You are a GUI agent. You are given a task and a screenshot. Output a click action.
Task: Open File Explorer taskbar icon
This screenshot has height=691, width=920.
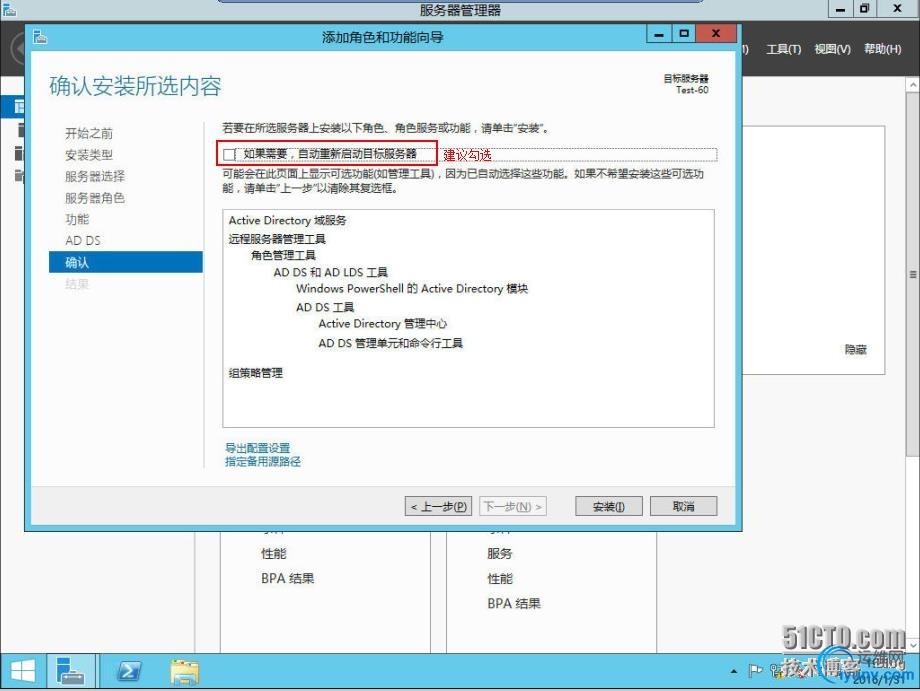tap(185, 671)
